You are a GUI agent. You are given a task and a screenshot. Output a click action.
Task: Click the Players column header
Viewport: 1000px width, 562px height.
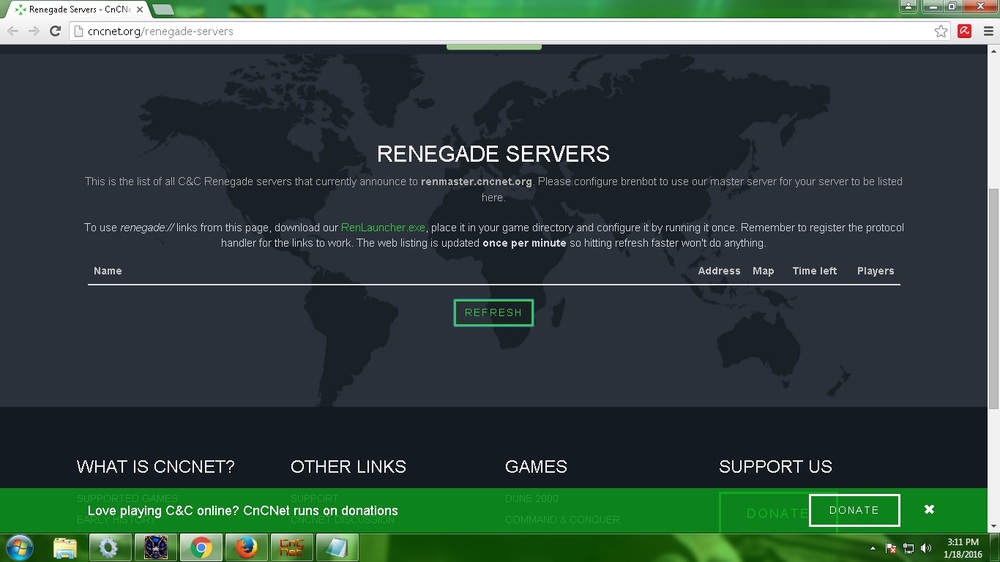pyautogui.click(x=875, y=271)
